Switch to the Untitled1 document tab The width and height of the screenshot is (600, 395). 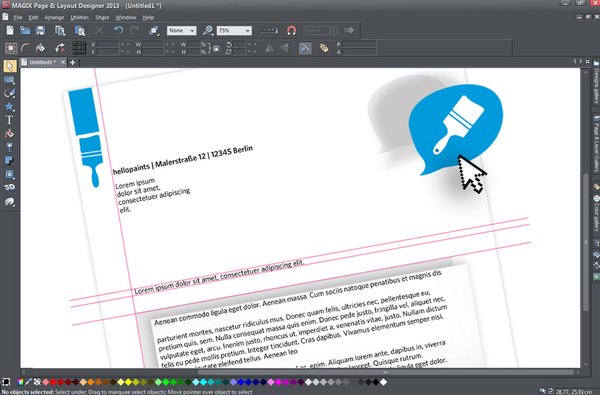click(43, 62)
